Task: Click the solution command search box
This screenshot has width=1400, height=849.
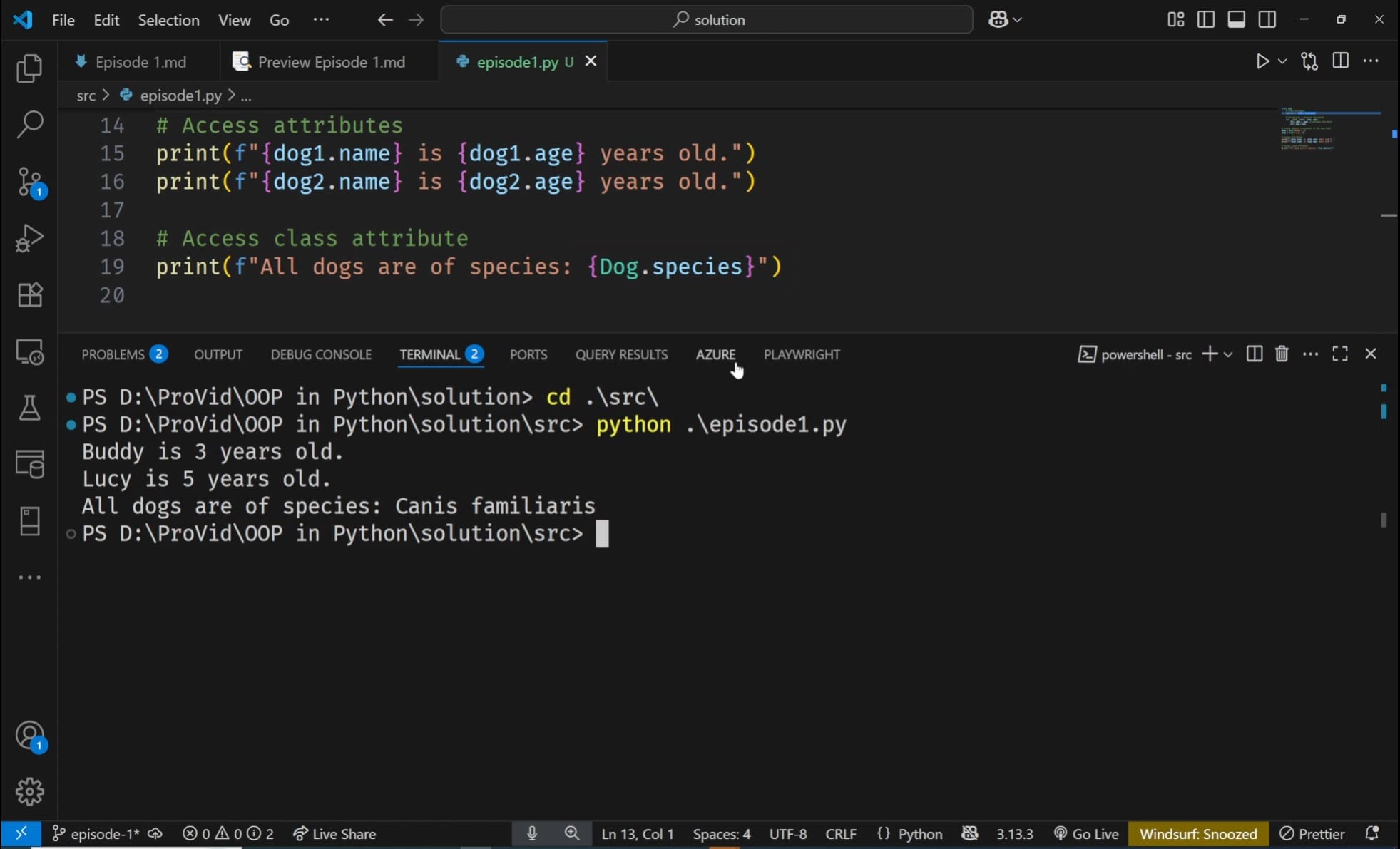Action: pos(707,19)
